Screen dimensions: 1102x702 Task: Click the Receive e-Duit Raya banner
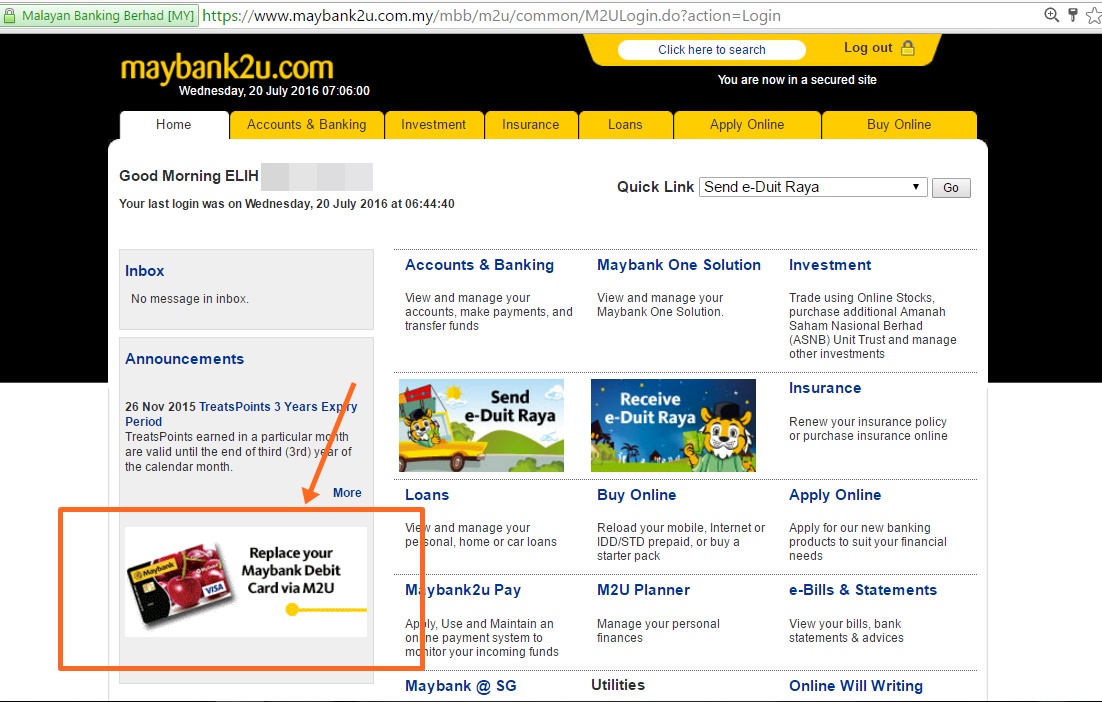coord(673,425)
